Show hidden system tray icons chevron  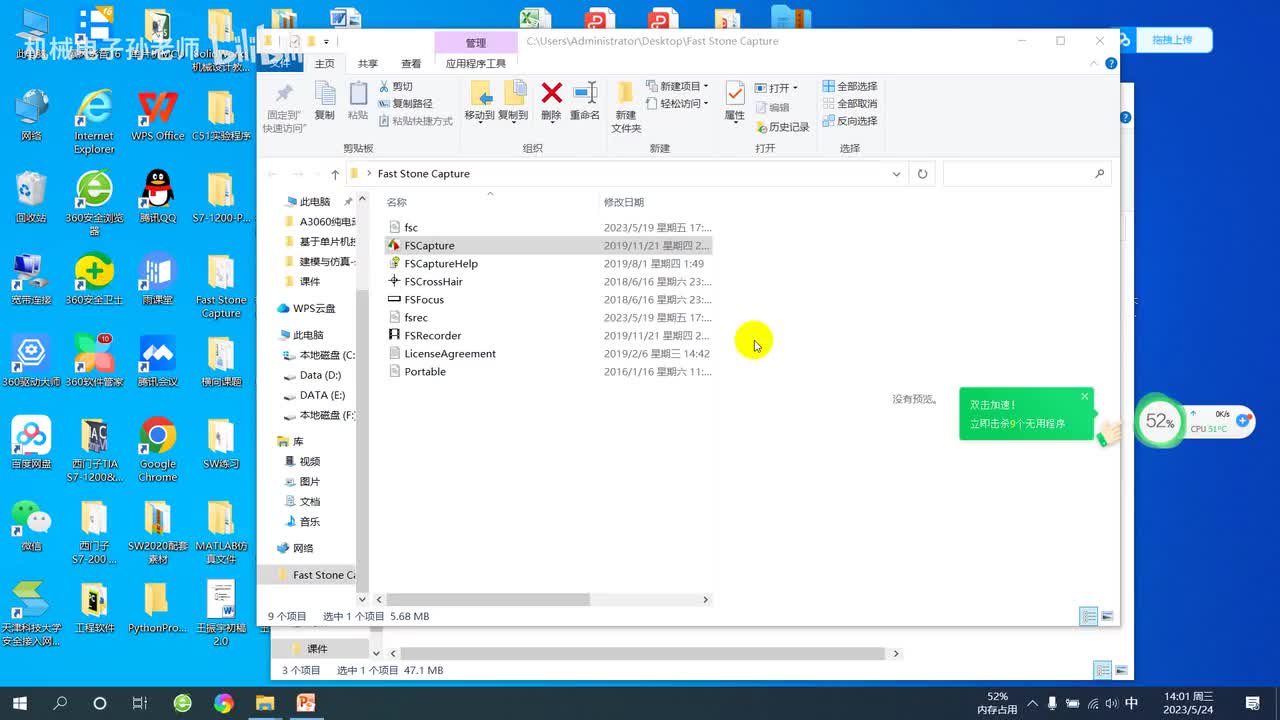click(1032, 703)
